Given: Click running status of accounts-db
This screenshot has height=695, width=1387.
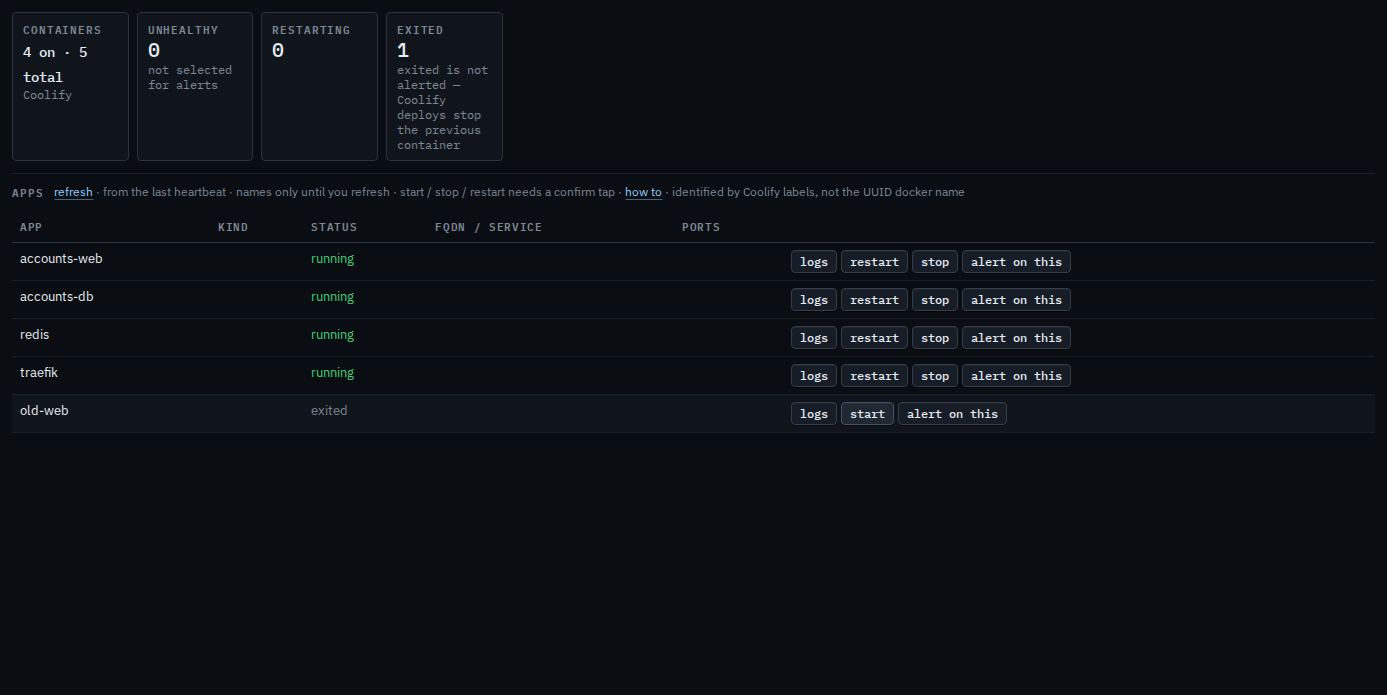Looking at the screenshot, I should pyautogui.click(x=332, y=297).
